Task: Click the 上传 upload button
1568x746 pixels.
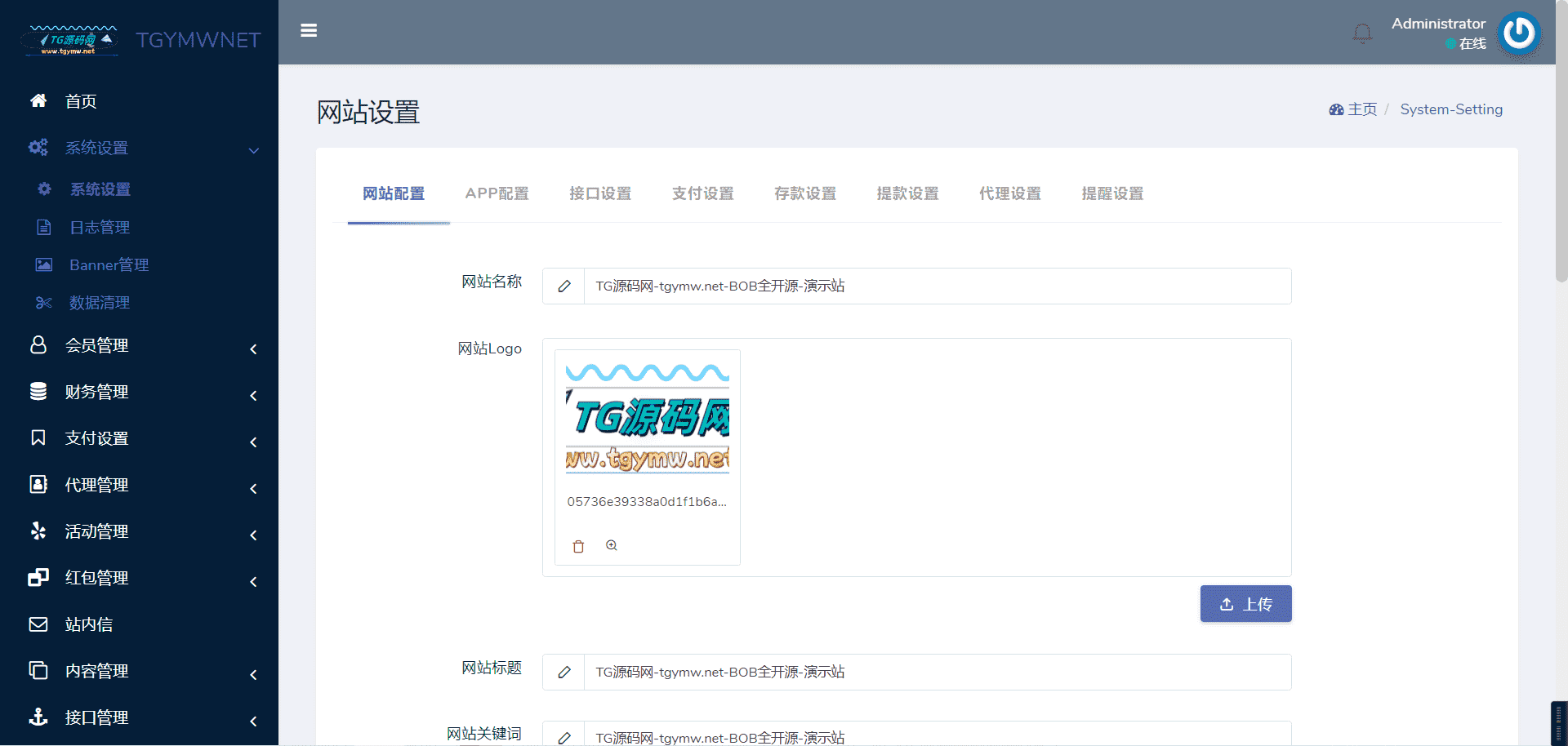Action: (1245, 604)
